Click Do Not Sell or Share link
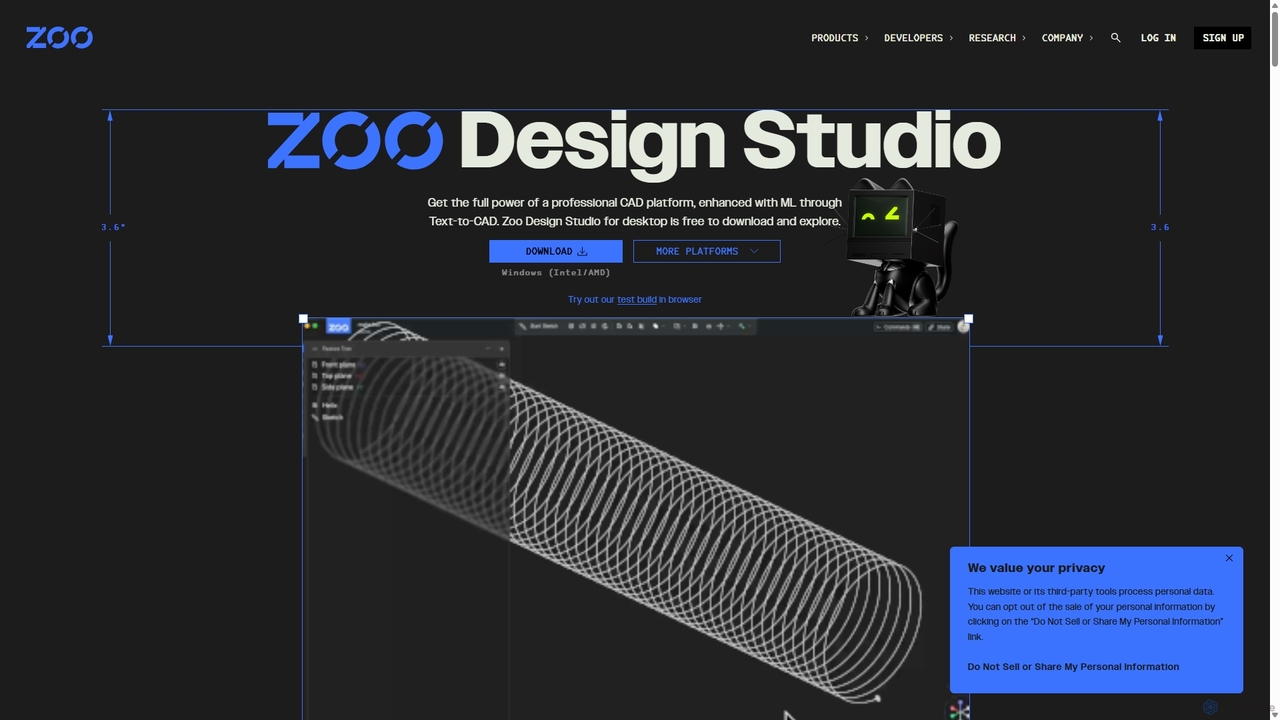Screen dimensions: 1280x720 tap(1073, 667)
